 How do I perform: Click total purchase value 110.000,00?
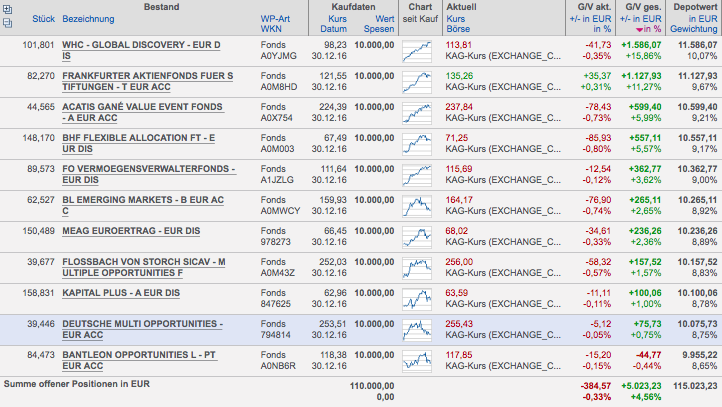(372, 386)
